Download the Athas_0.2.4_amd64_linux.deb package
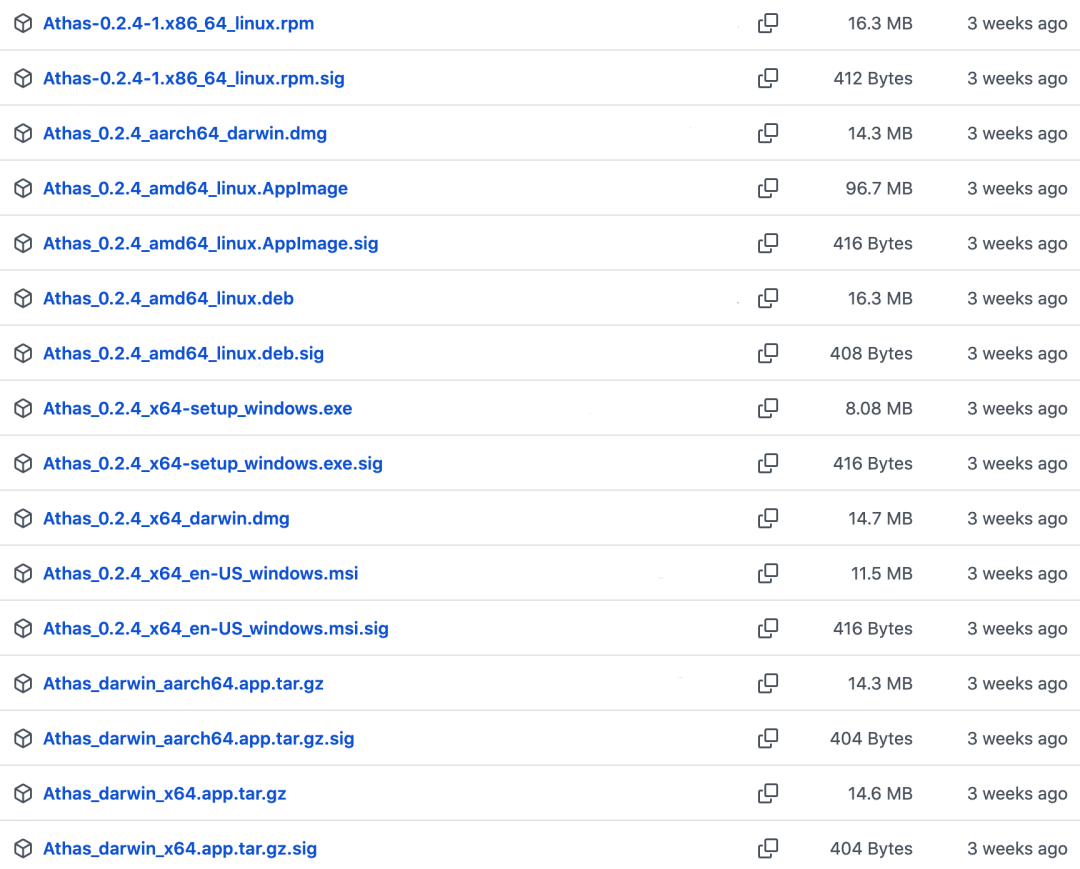 point(168,299)
